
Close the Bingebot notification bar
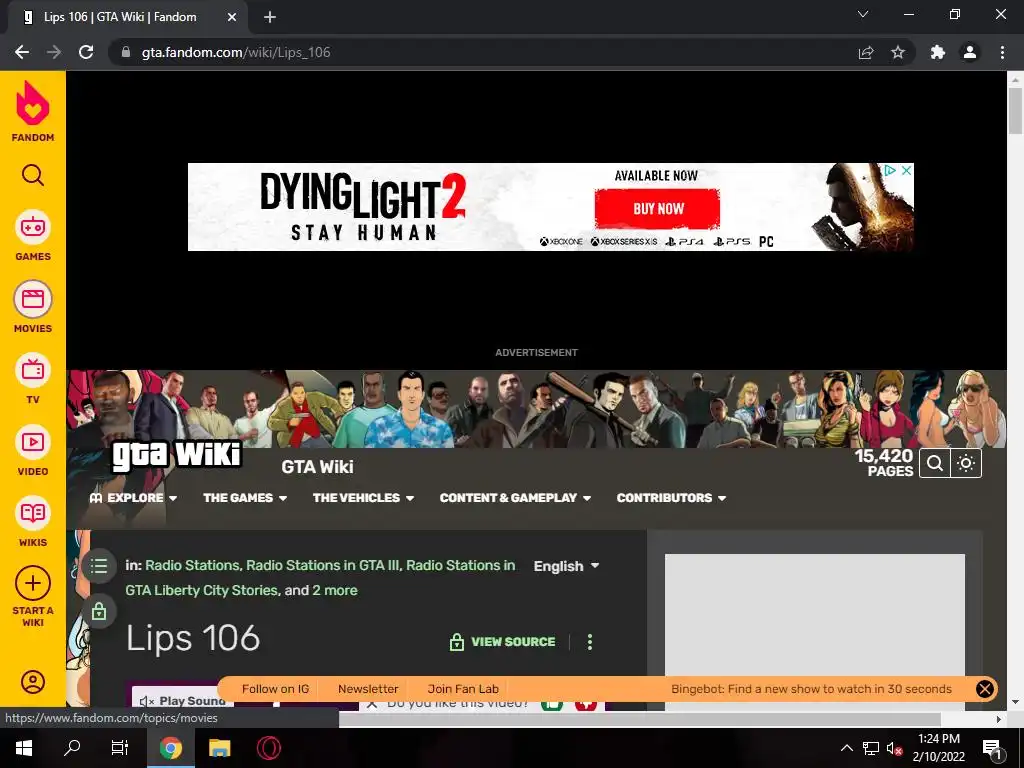[984, 689]
